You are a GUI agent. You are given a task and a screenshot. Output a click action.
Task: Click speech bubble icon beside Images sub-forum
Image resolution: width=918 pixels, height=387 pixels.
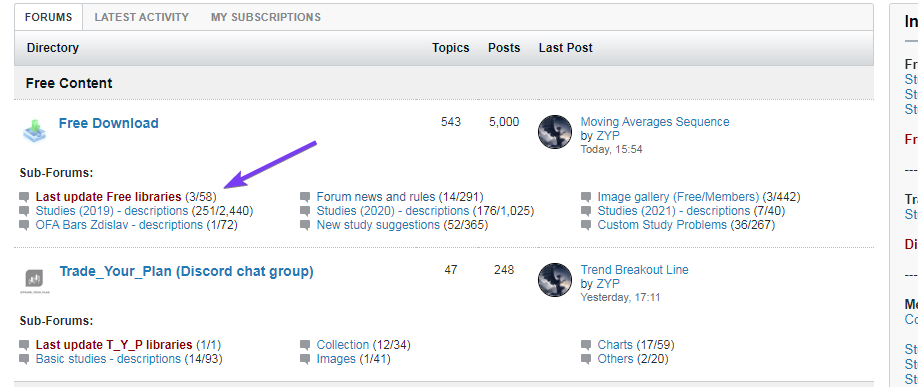coord(305,359)
